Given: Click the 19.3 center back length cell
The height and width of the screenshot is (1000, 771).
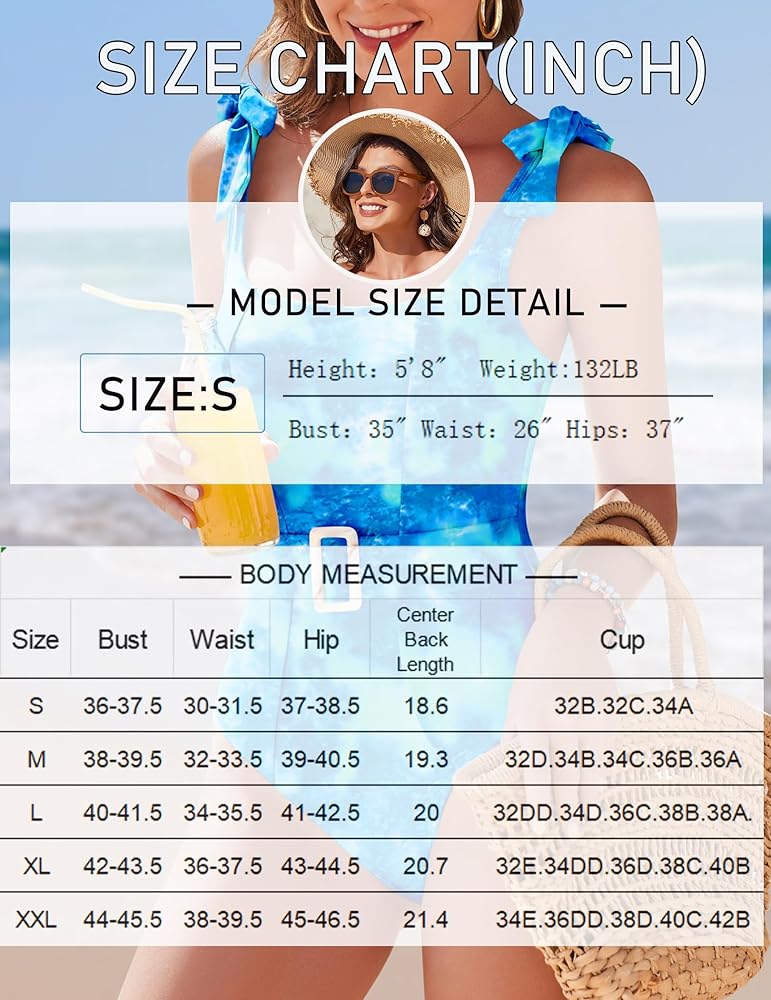Looking at the screenshot, I should pos(425,760).
